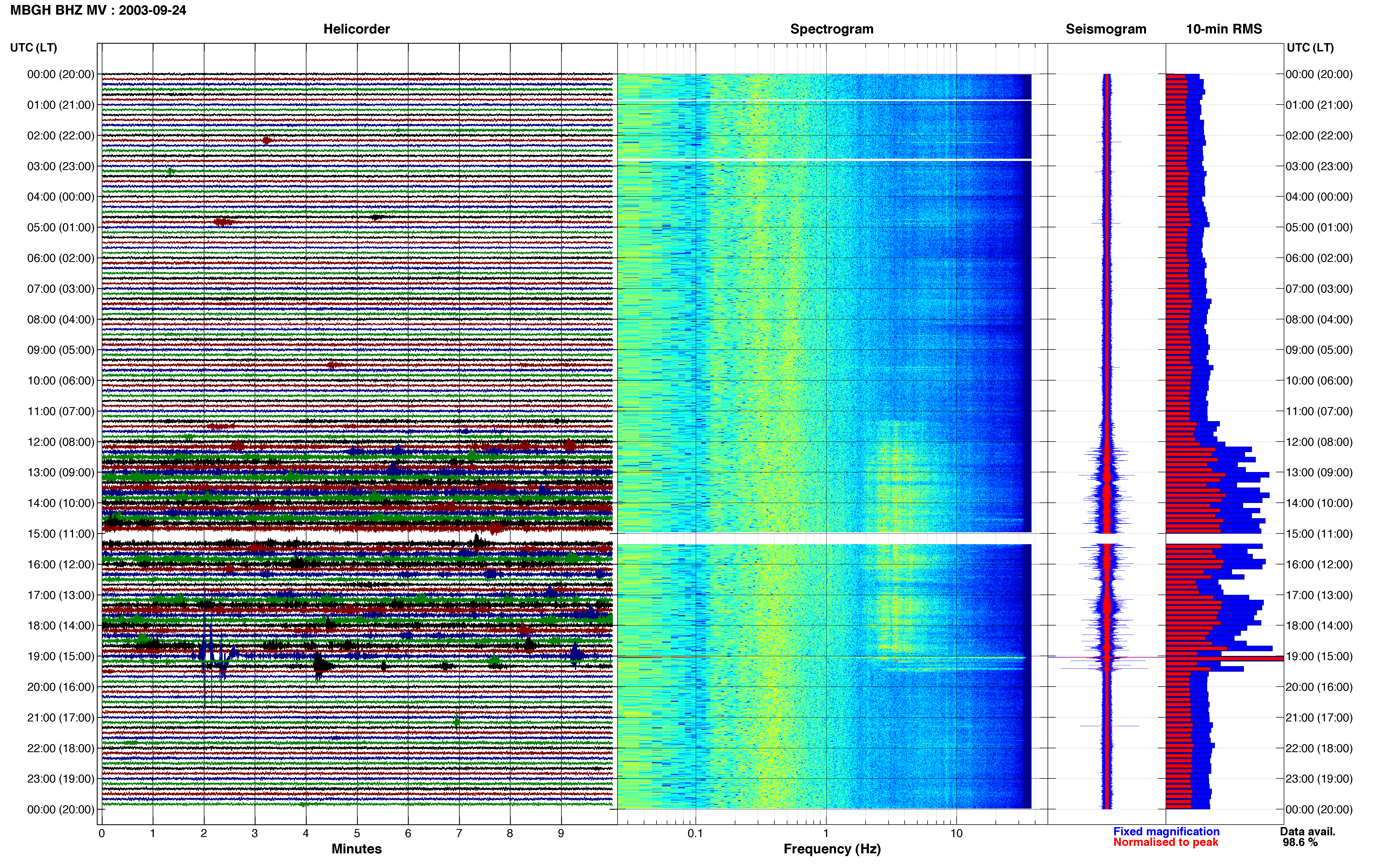The height and width of the screenshot is (868, 1388).
Task: Click the "Helicorder" panel heading
Action: point(356,29)
